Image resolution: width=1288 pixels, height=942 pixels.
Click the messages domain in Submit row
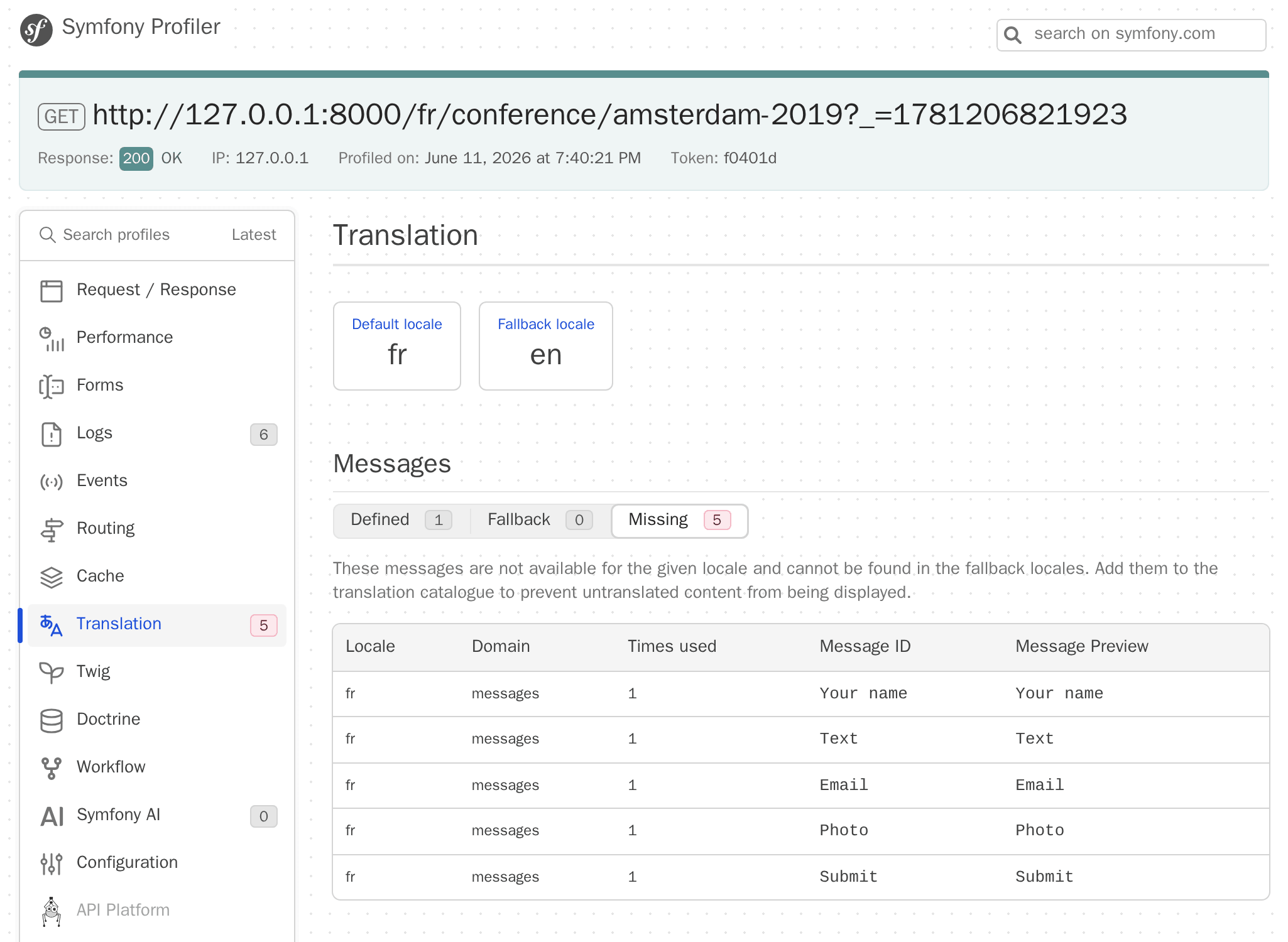[x=505, y=877]
